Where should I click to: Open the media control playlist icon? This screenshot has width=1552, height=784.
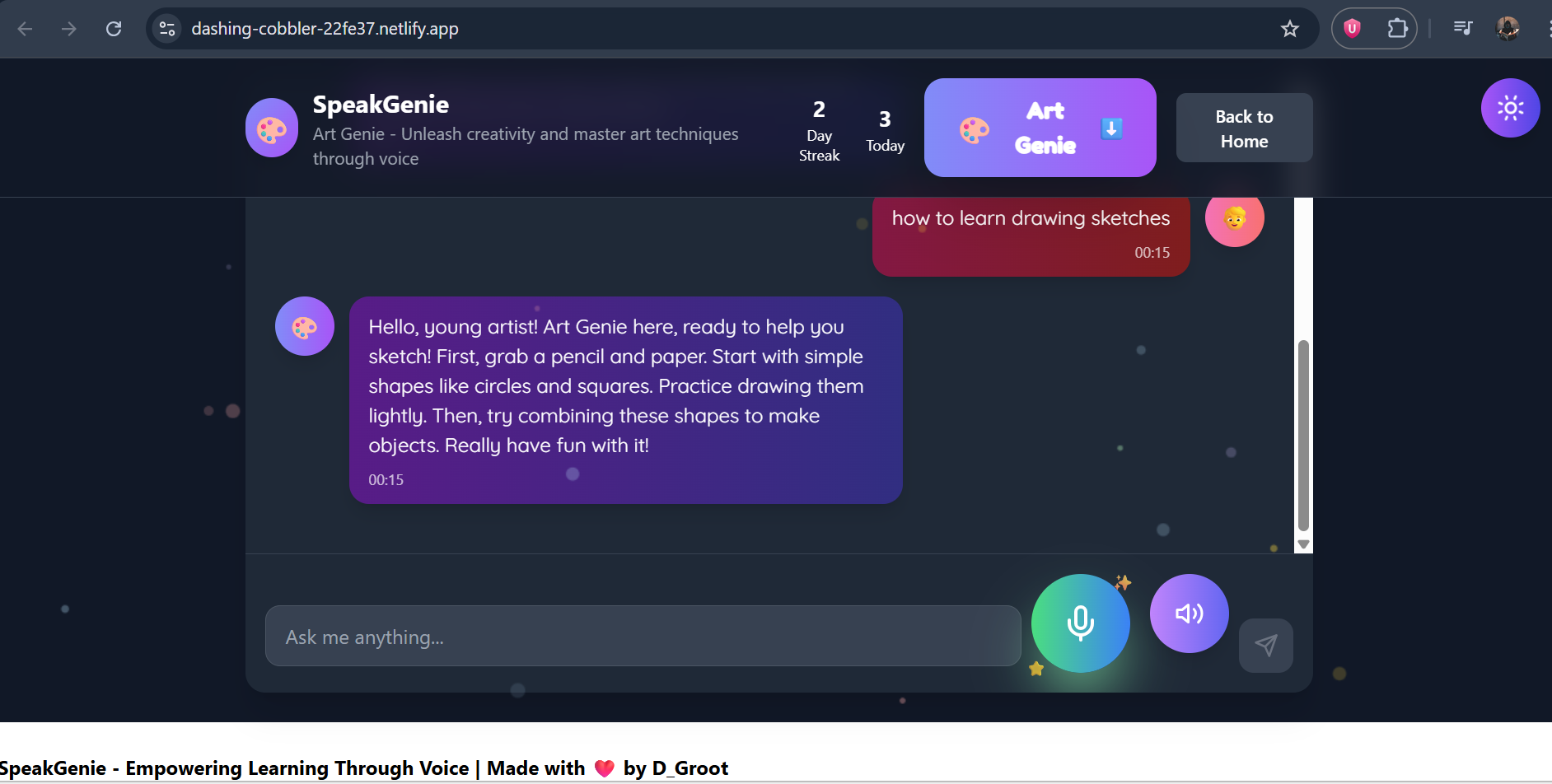pos(1462,29)
